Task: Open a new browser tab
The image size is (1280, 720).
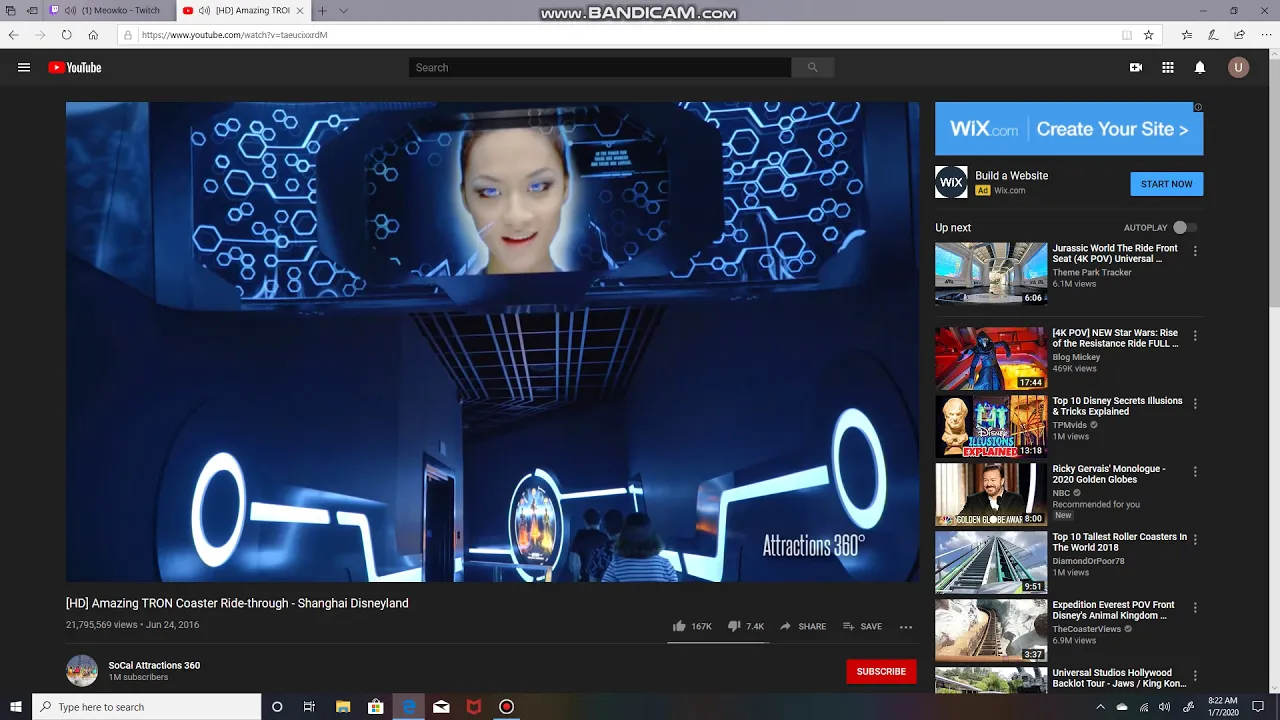Action: pyautogui.click(x=322, y=11)
